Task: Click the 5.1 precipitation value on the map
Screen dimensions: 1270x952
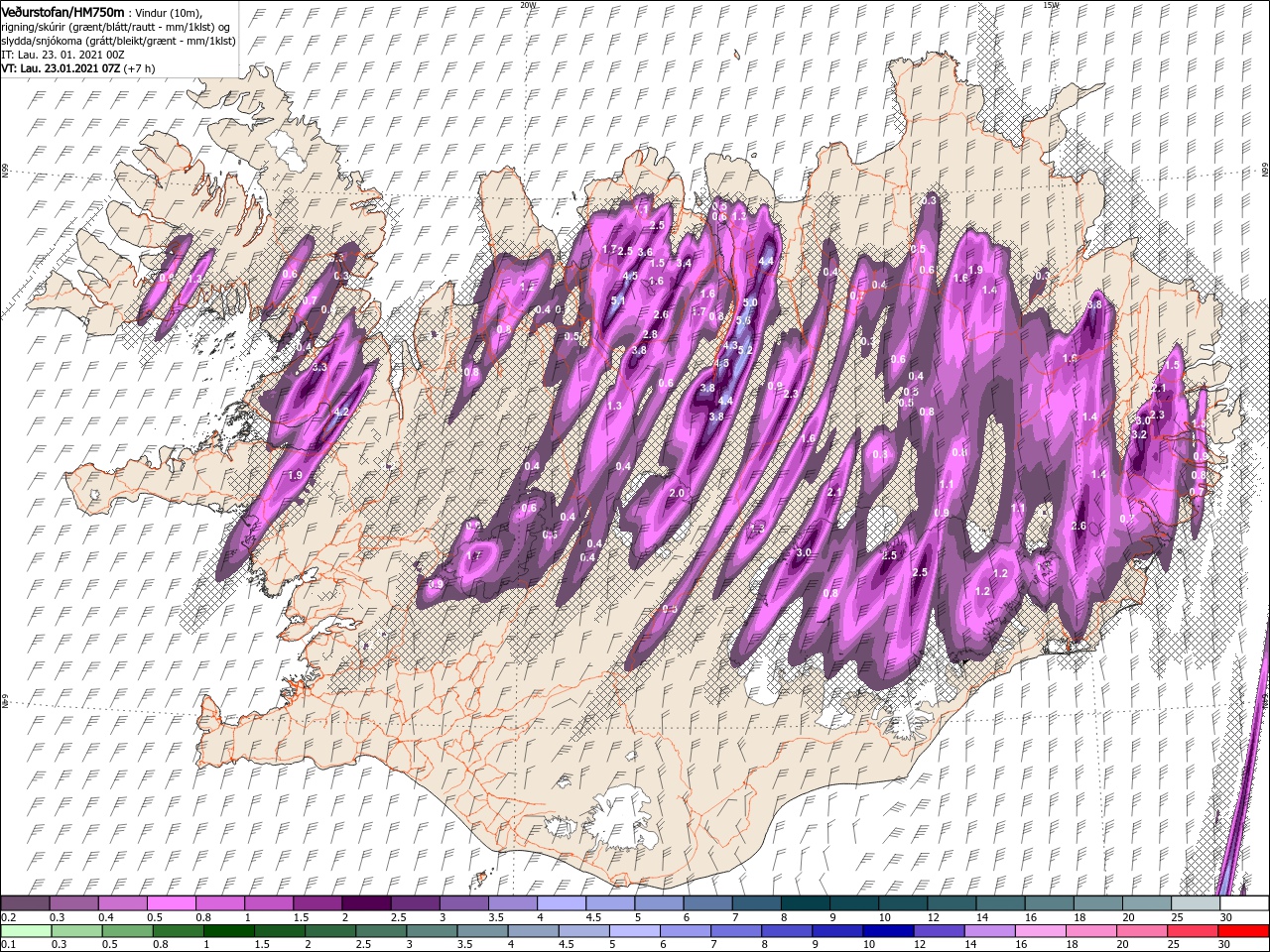Action: (x=616, y=300)
